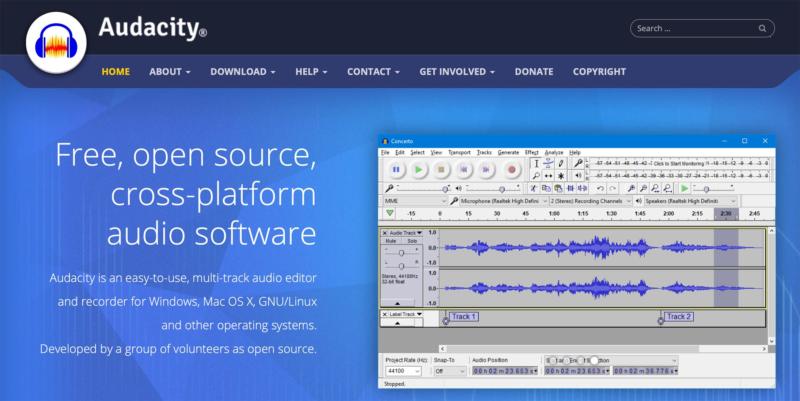Click the Undo arrow icon
This screenshot has width=800, height=401.
[600, 189]
